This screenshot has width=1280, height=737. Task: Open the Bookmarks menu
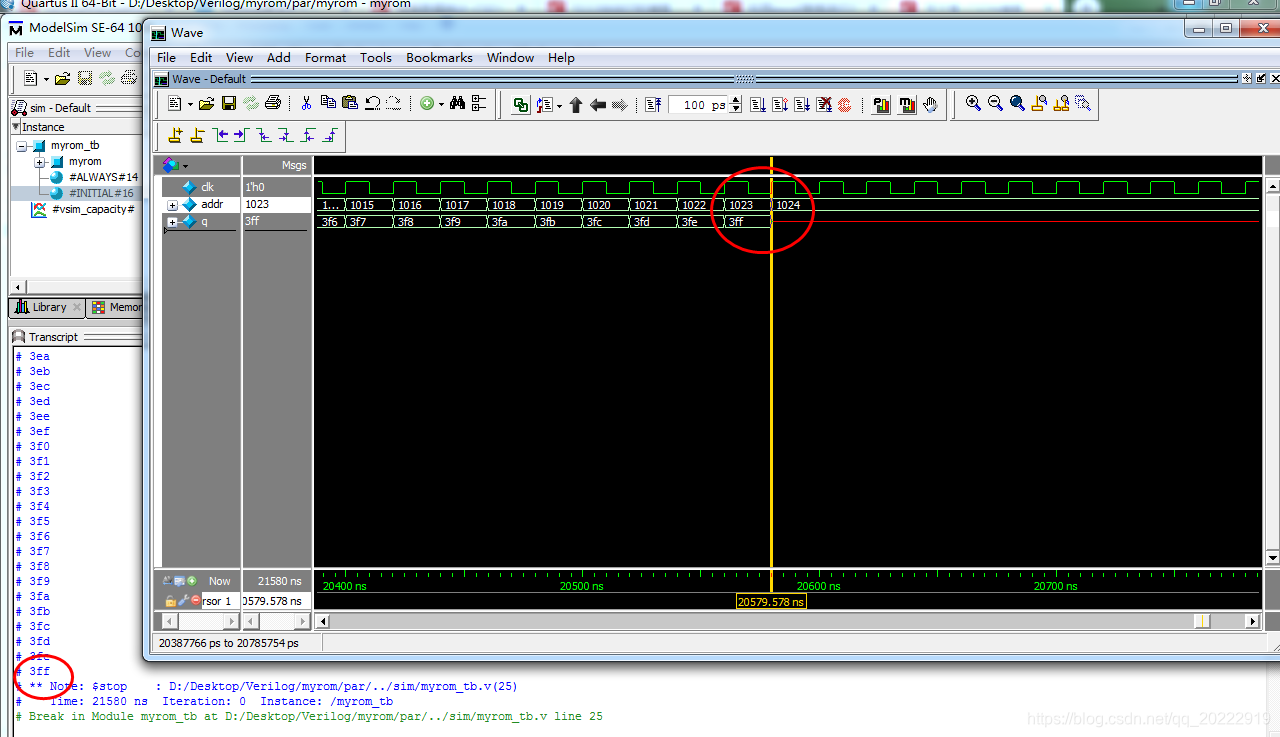click(439, 57)
